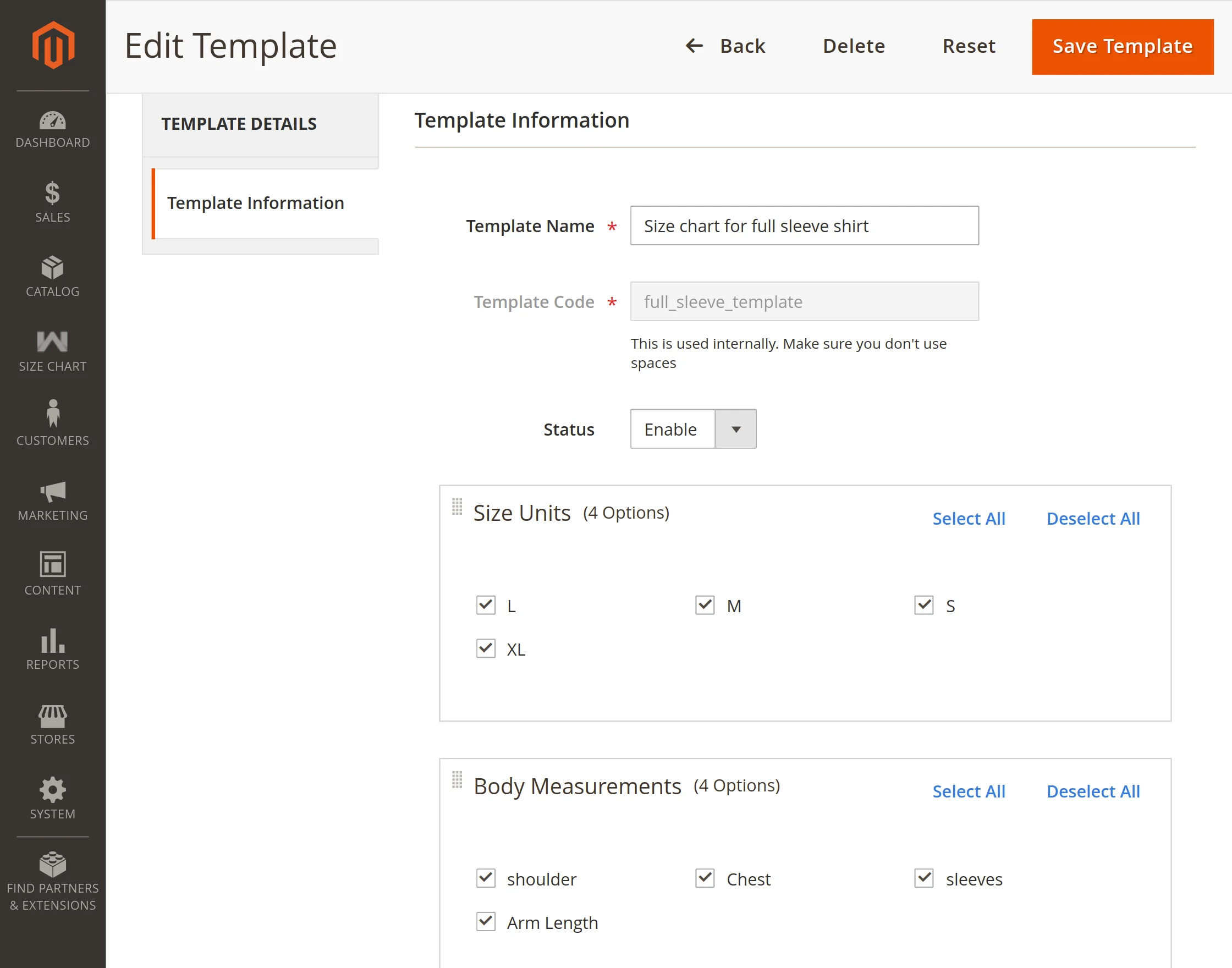Toggle the Chest measurement checkbox
Screen dimensions: 1232x968
pos(705,878)
